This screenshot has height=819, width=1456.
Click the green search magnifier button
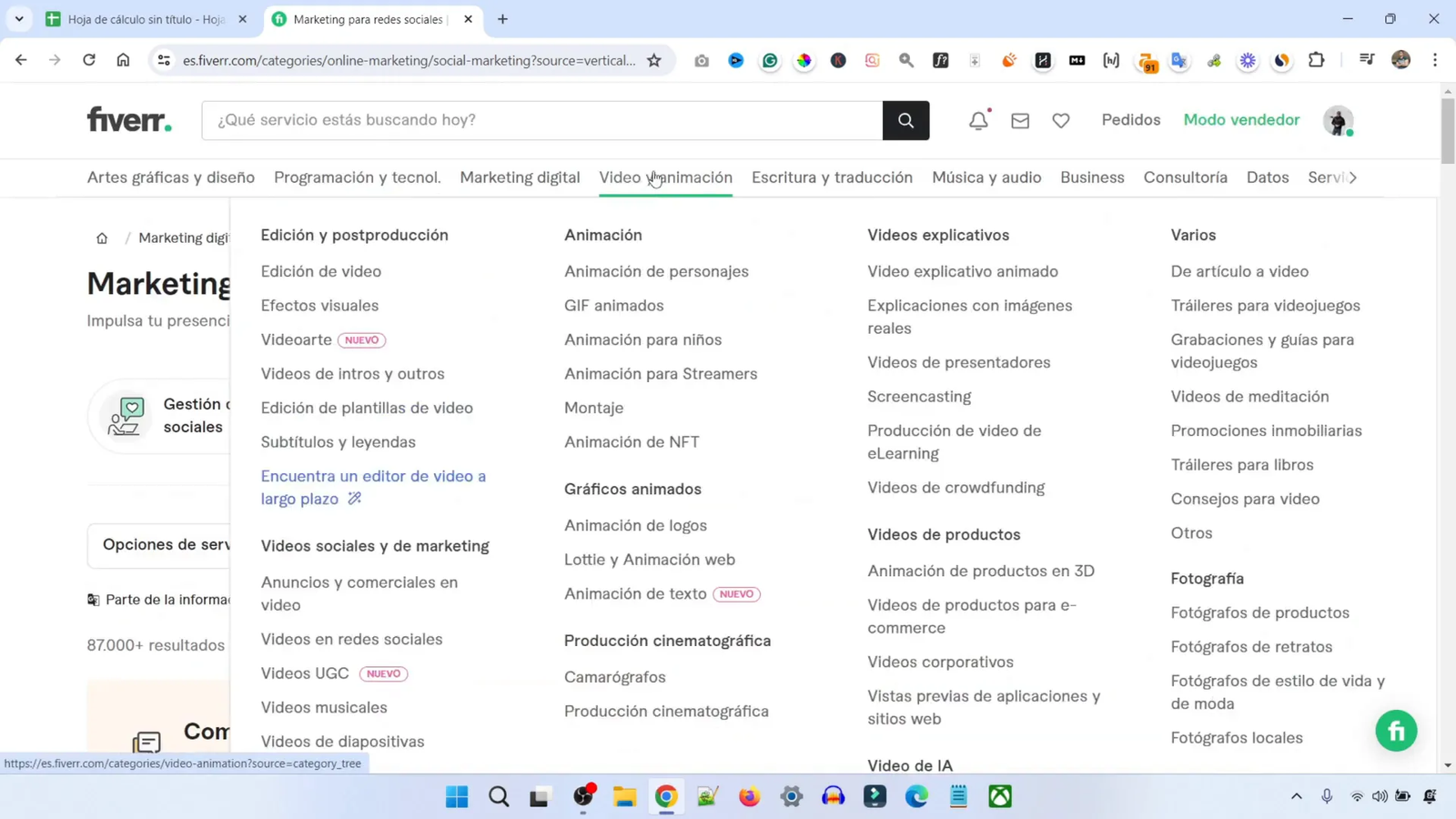905,119
